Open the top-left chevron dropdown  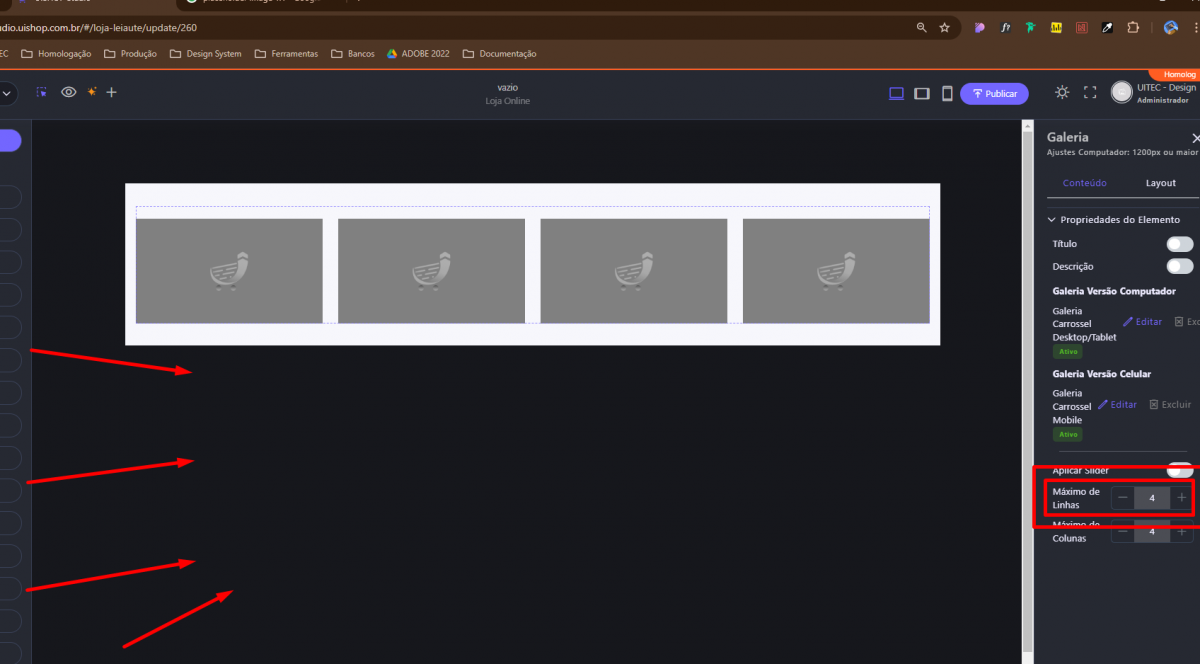point(6,93)
